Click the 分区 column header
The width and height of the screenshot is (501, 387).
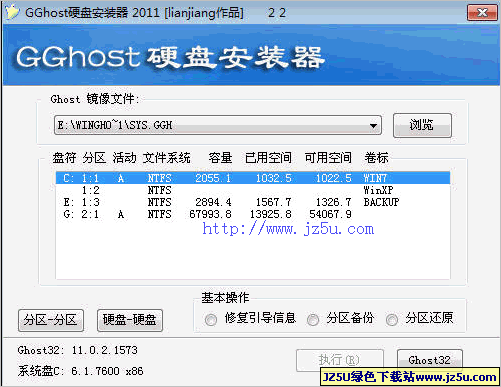(x=94, y=158)
